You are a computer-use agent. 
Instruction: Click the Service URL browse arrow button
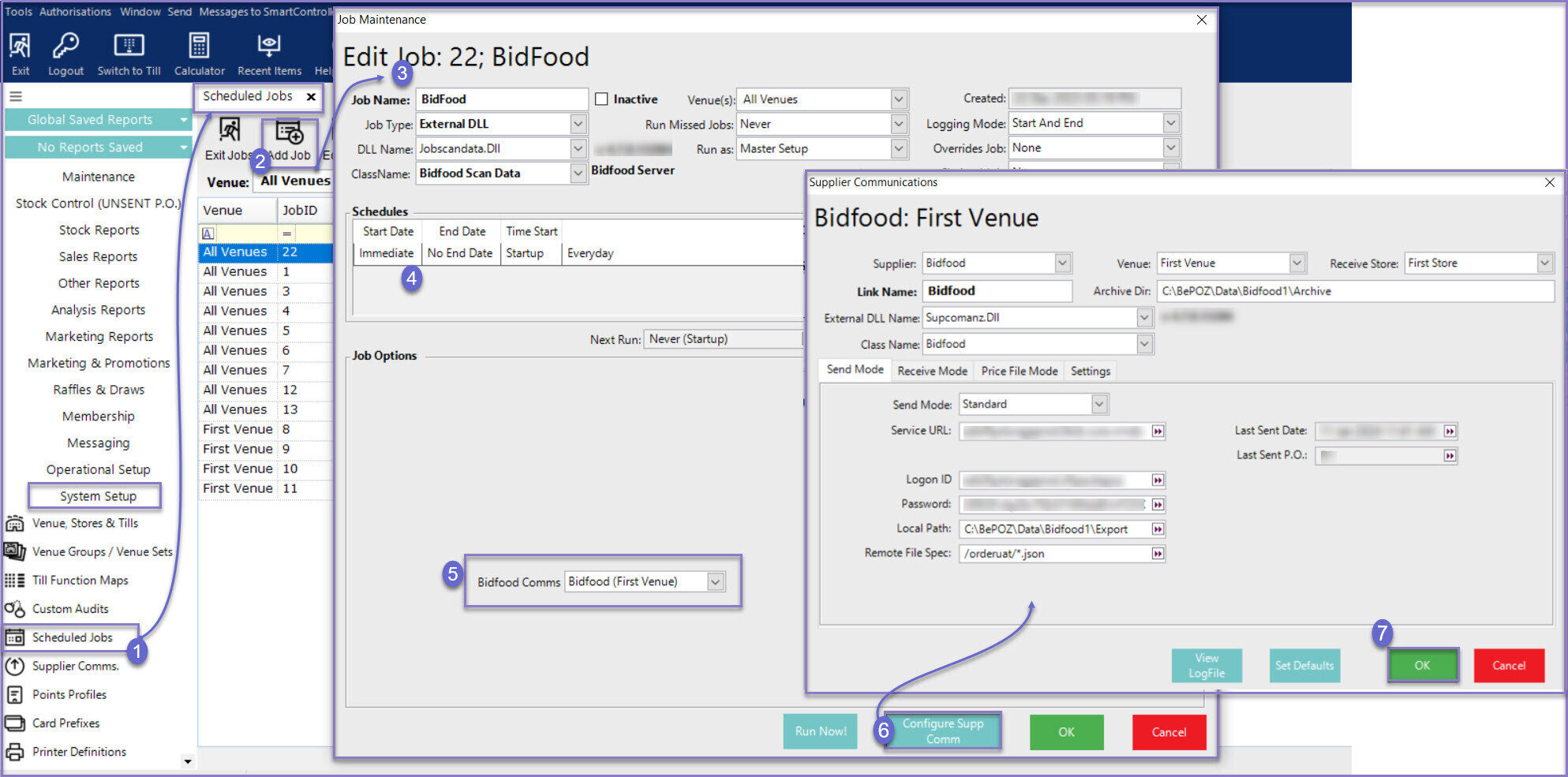coord(1158,431)
